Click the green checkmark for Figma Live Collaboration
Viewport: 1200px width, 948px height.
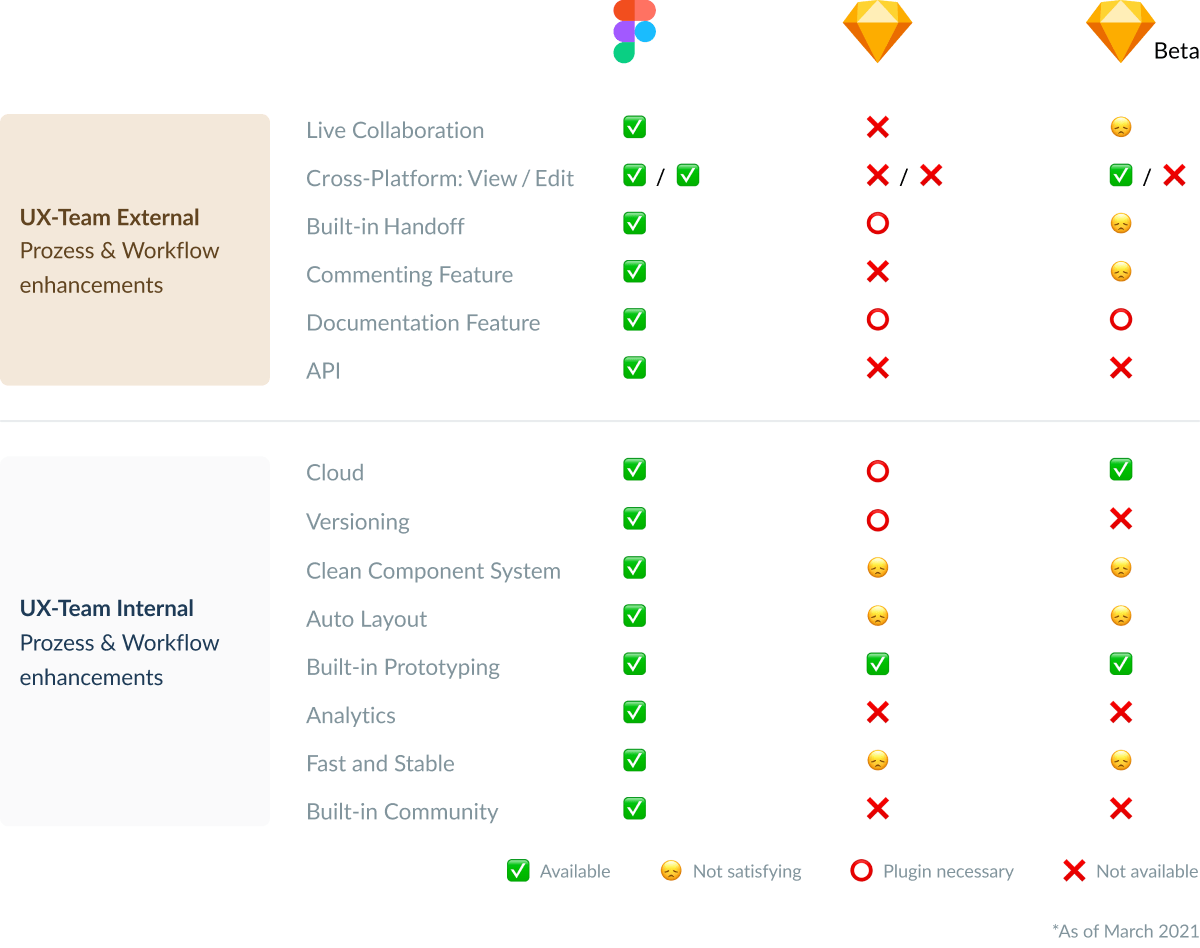coord(634,128)
